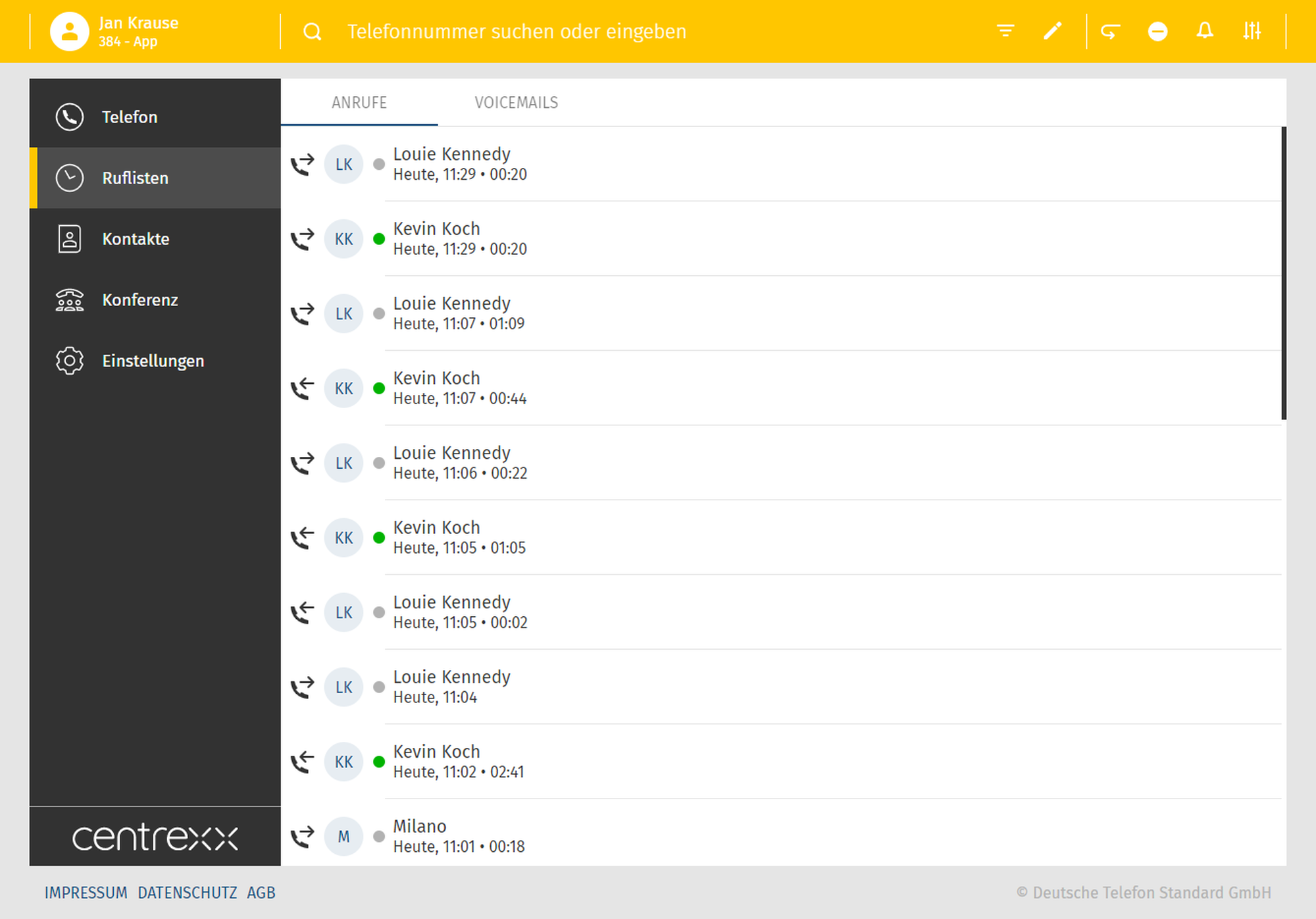Toggle the do-not-disturb icon
1316x919 pixels.
1157,31
